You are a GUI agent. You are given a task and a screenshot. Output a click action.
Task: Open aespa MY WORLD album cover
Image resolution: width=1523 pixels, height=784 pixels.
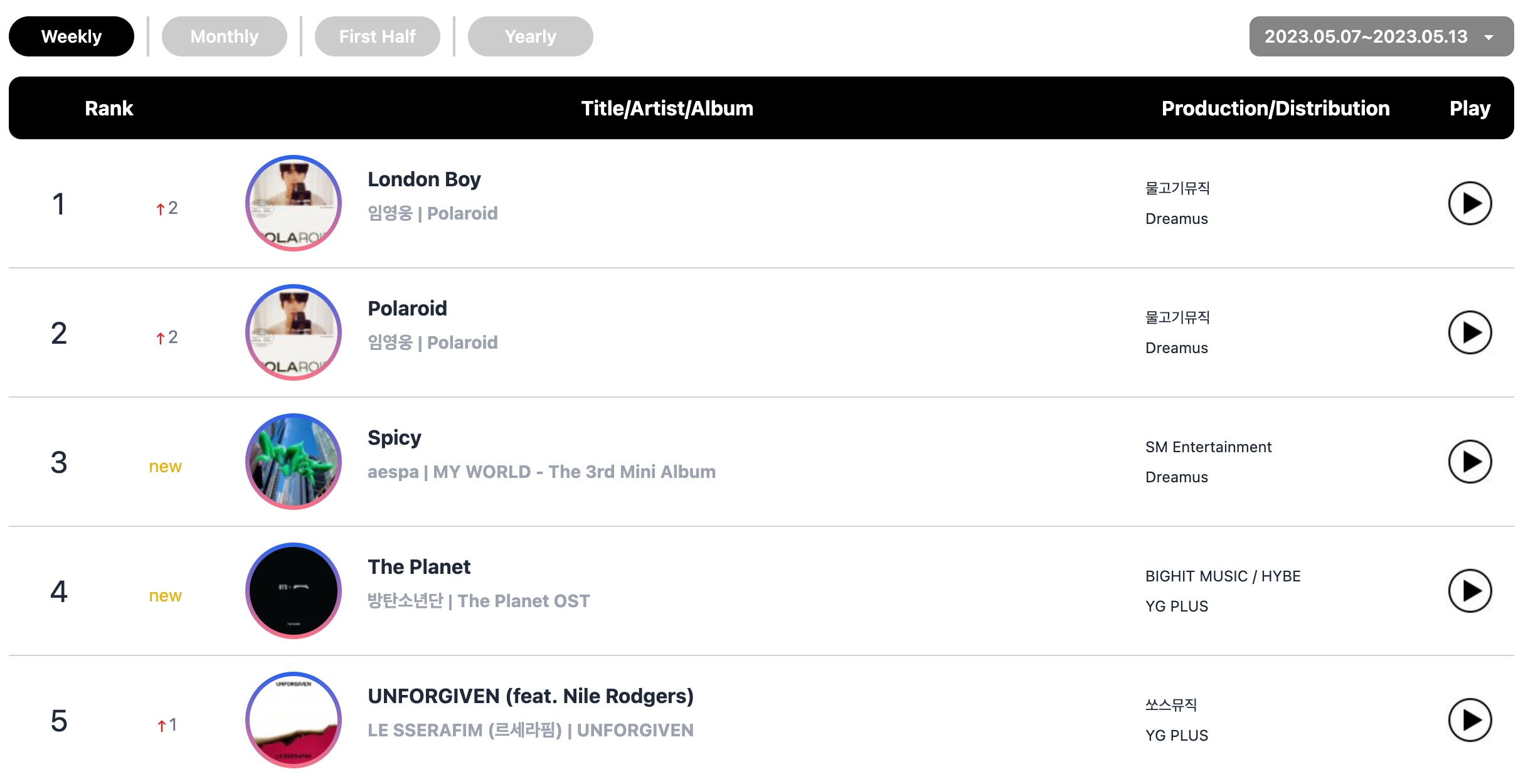tap(294, 462)
